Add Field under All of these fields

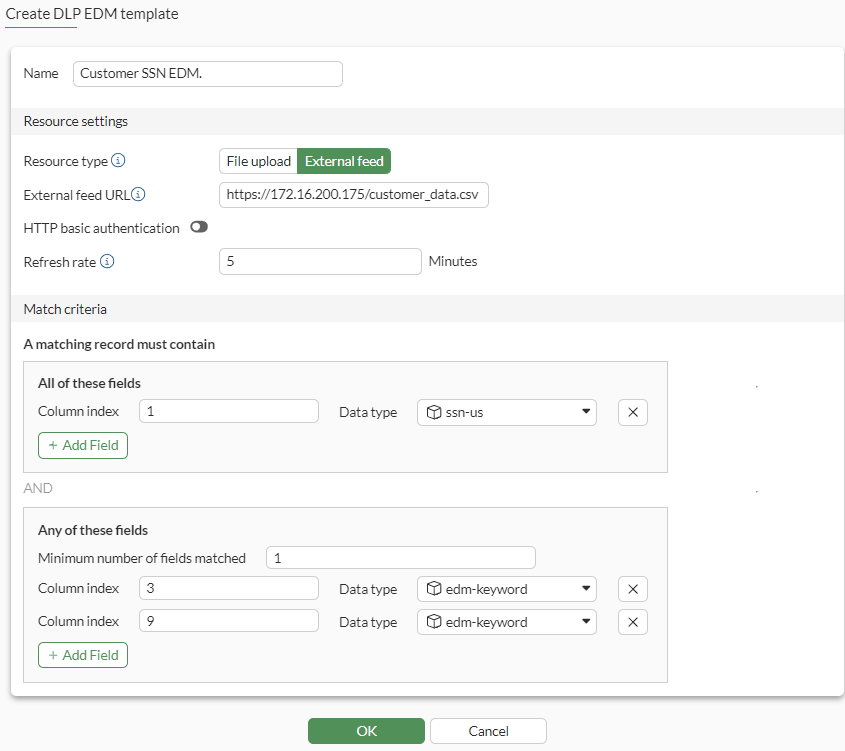click(83, 445)
